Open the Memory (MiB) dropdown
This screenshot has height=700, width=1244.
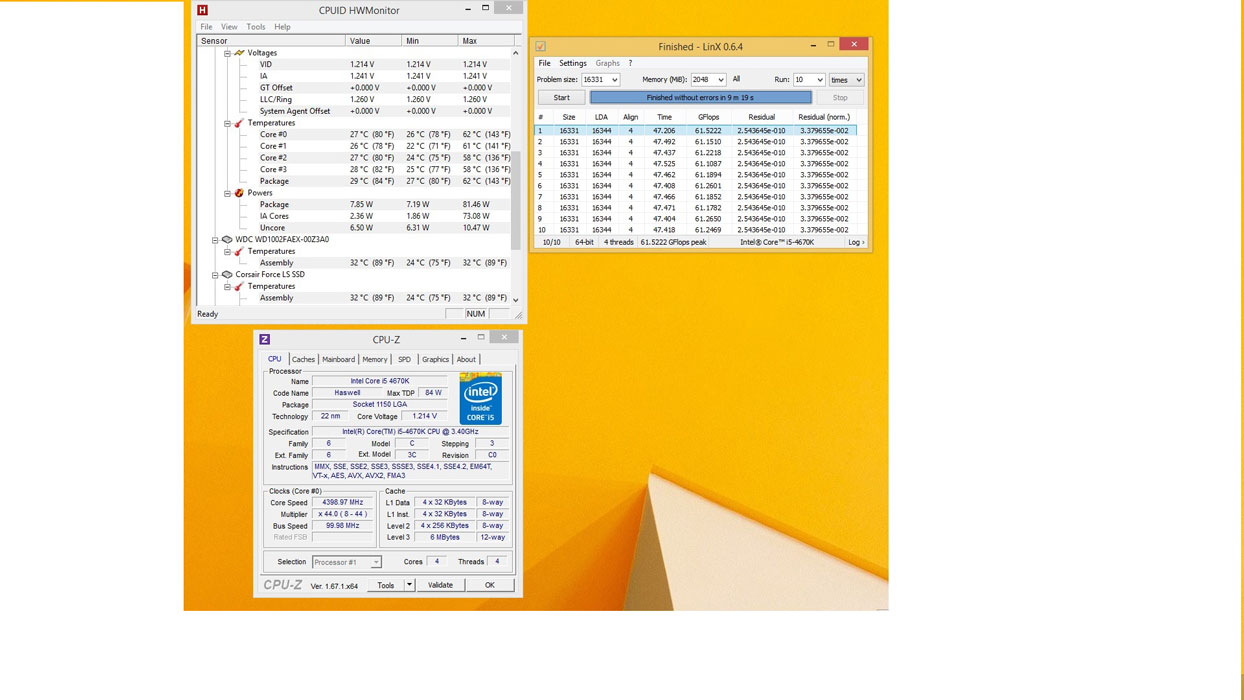(x=720, y=80)
